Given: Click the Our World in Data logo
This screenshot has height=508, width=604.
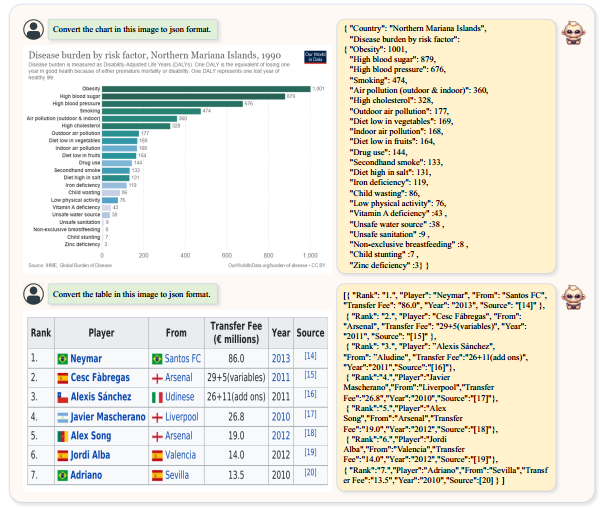Looking at the screenshot, I should point(315,57).
